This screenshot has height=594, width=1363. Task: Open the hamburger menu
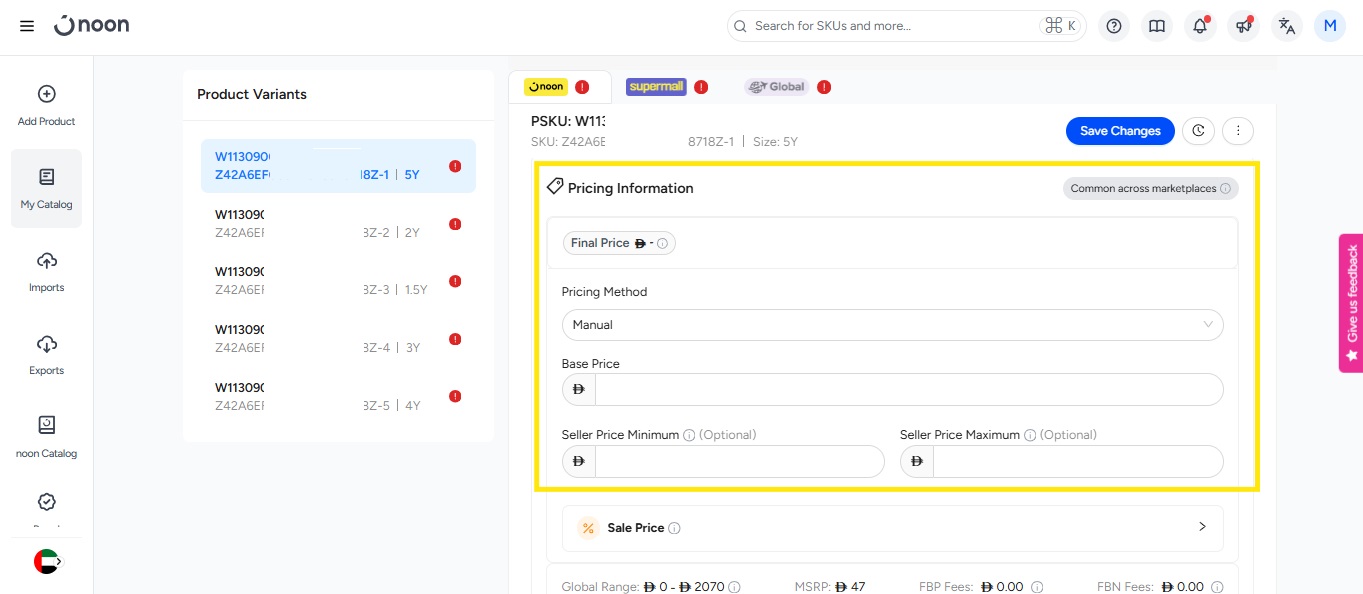point(27,26)
